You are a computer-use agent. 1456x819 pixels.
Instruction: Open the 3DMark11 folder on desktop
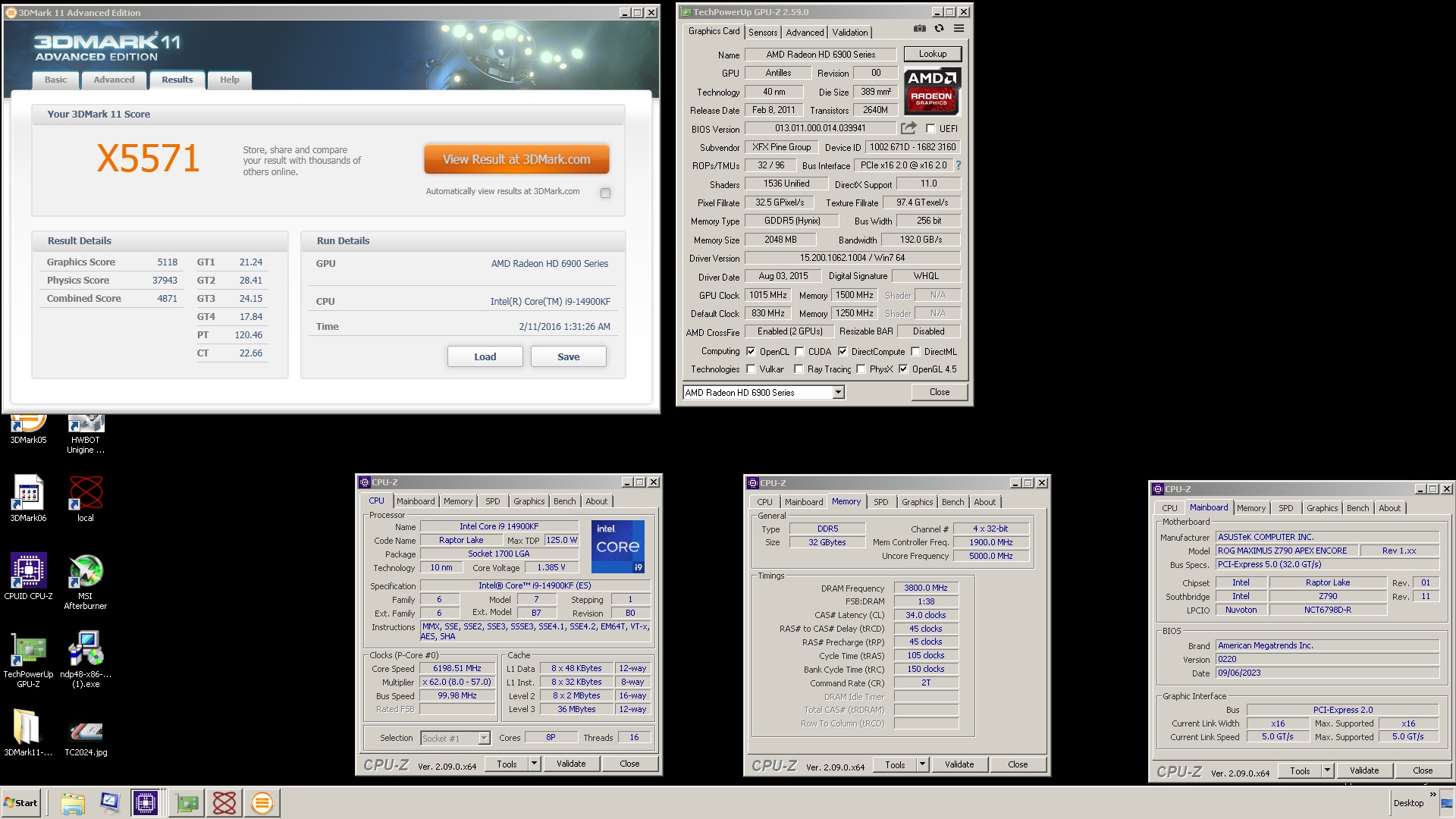pyautogui.click(x=28, y=733)
